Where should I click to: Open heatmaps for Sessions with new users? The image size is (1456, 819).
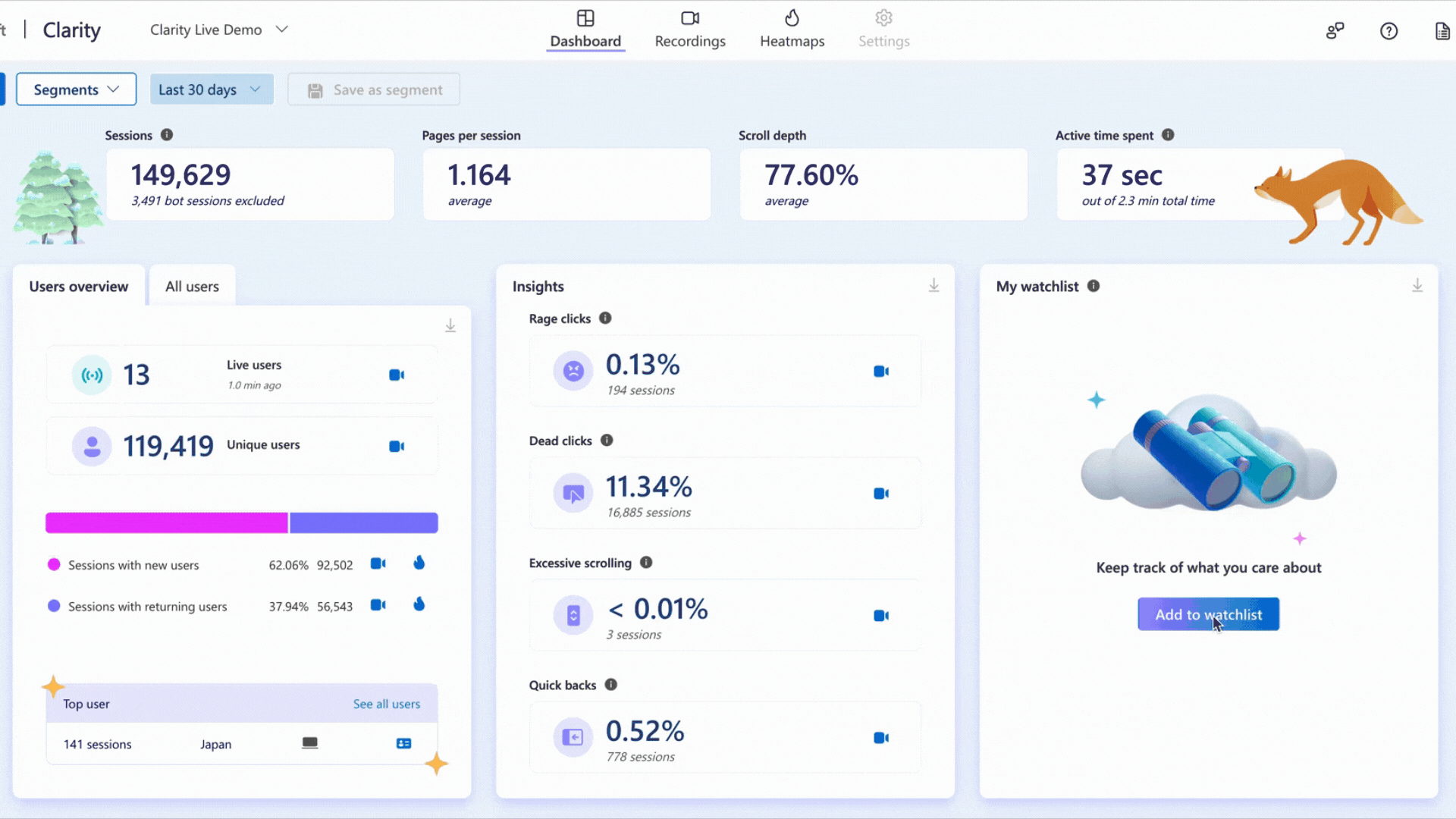coord(419,563)
